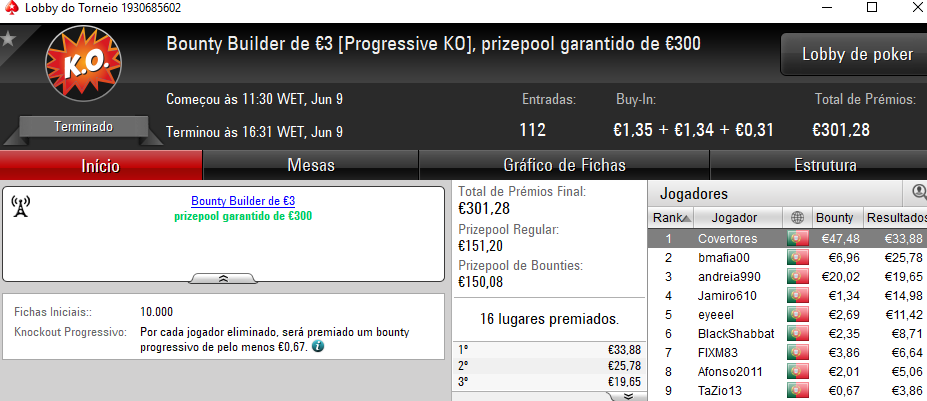Click the player search magnifier icon
This screenshot has width=927, height=401.
919,192
